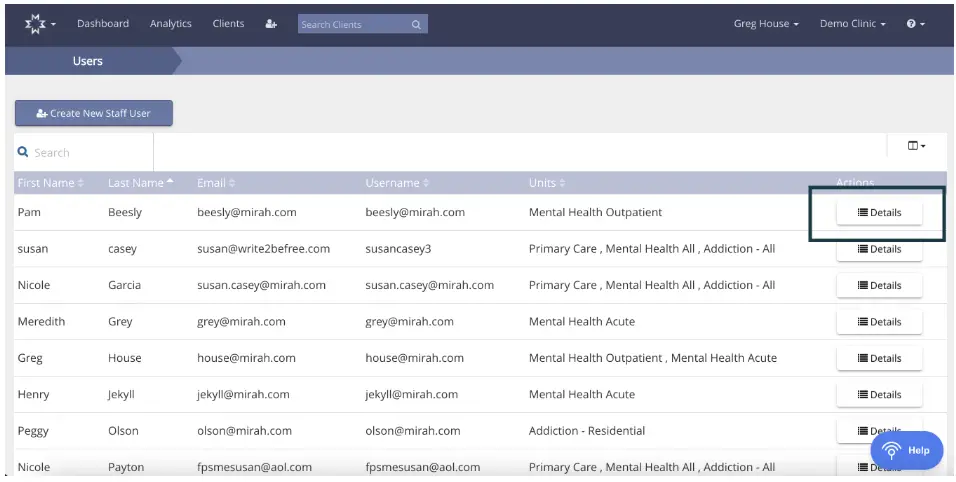Image resolution: width=956 pixels, height=482 pixels.
Task: Open Details for Nicole Garcia
Action: pyautogui.click(x=879, y=285)
